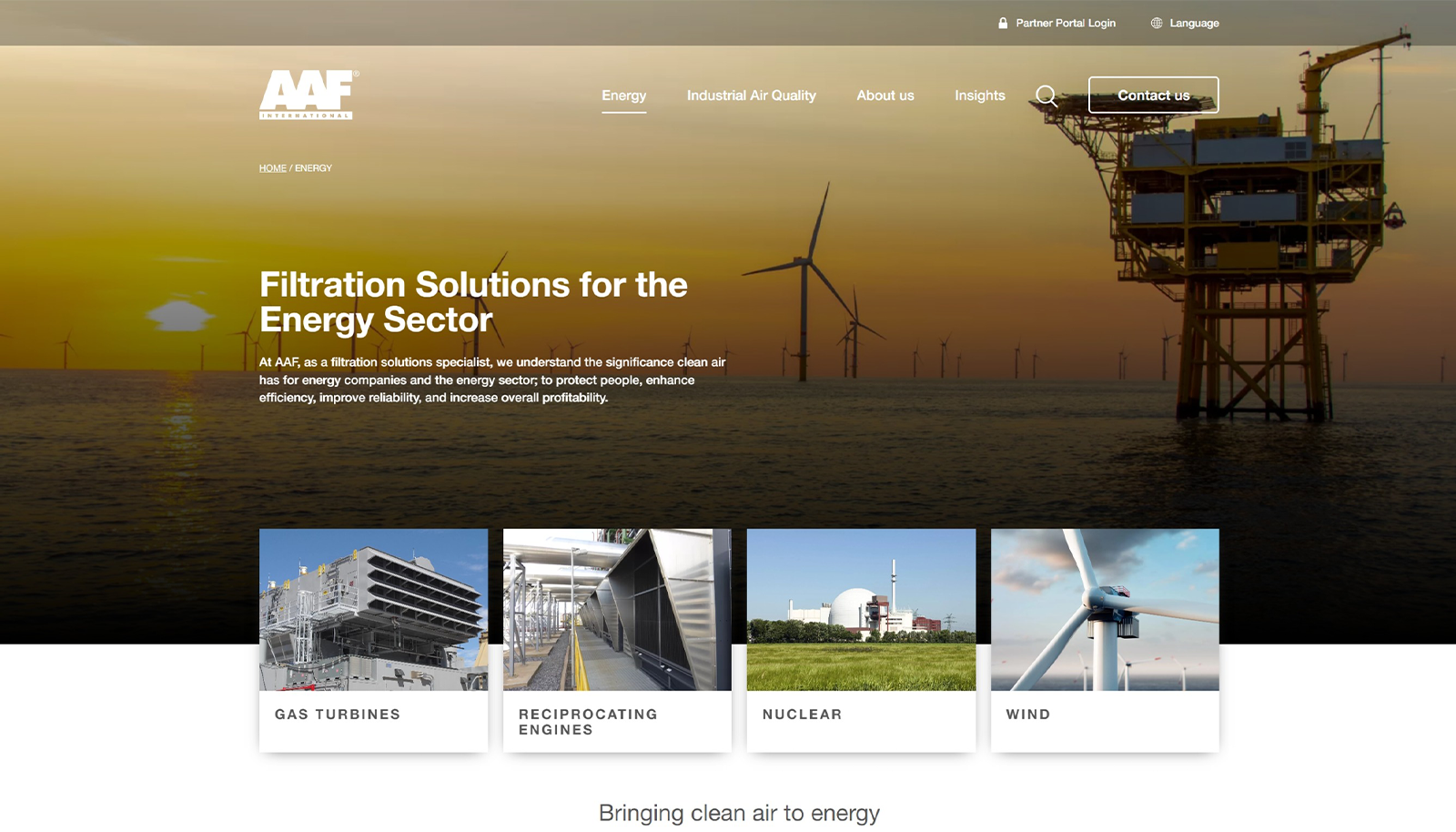1456x832 pixels.
Task: Open the Nuclear card image
Action: point(862,608)
